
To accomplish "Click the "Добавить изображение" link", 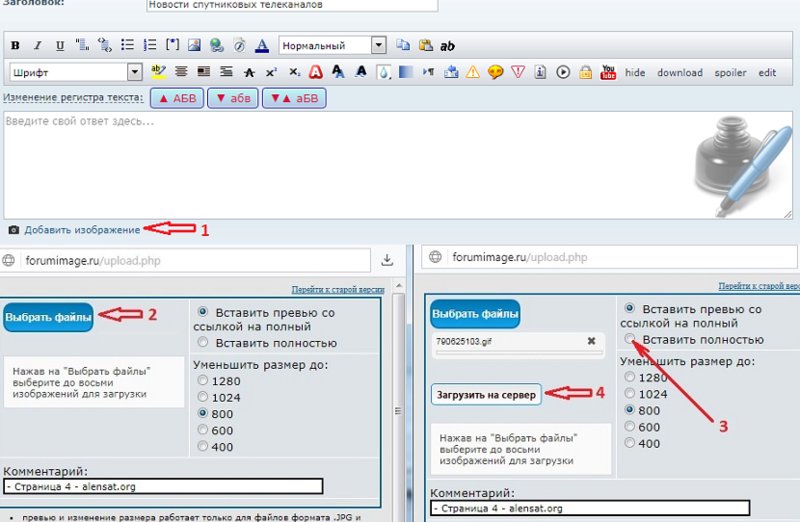I will tap(82, 230).
